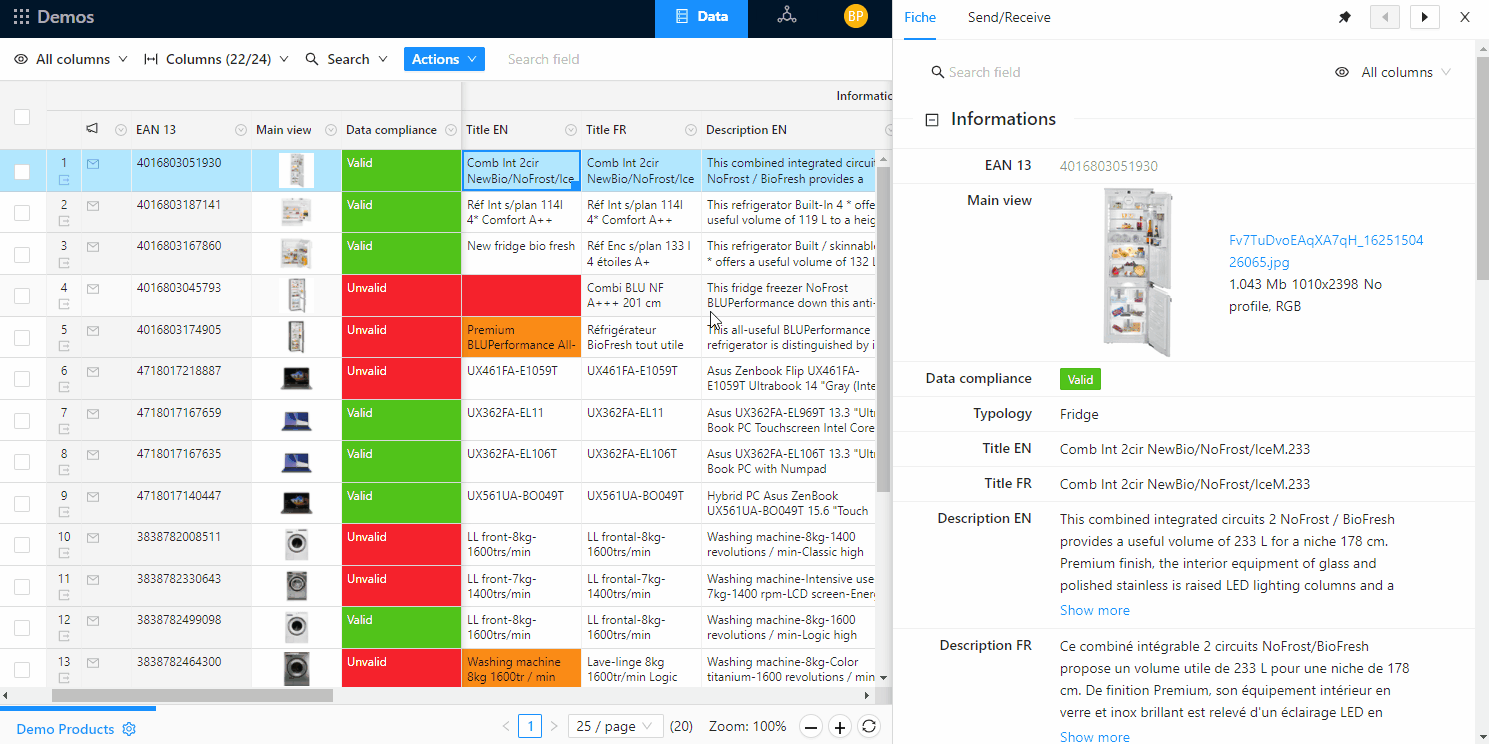This screenshot has width=1489, height=744.
Task: Pin the Fiche side panel
Action: click(1345, 17)
